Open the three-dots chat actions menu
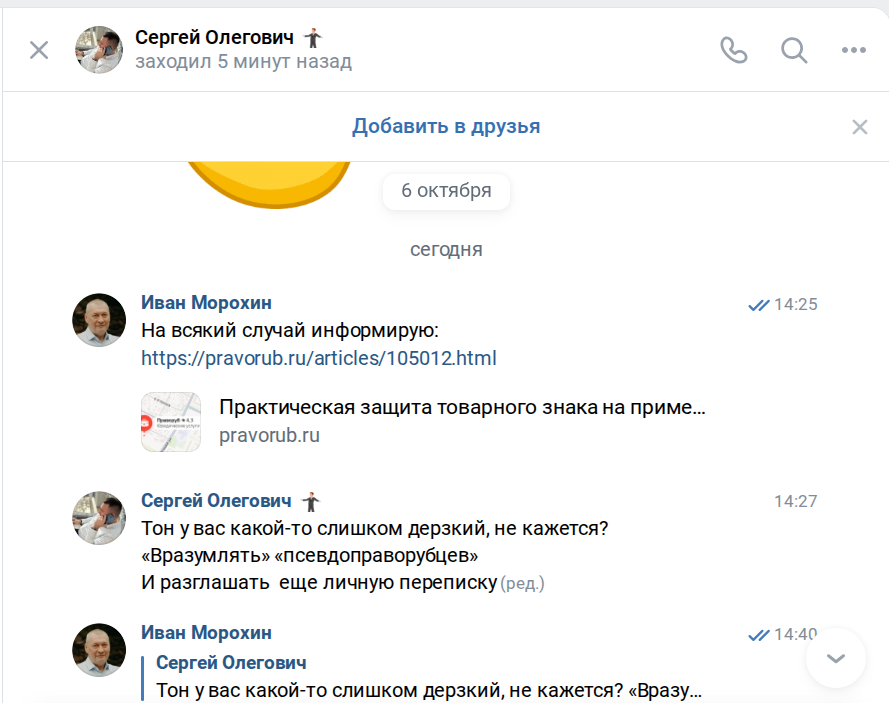This screenshot has height=703, width=889. (x=853, y=50)
